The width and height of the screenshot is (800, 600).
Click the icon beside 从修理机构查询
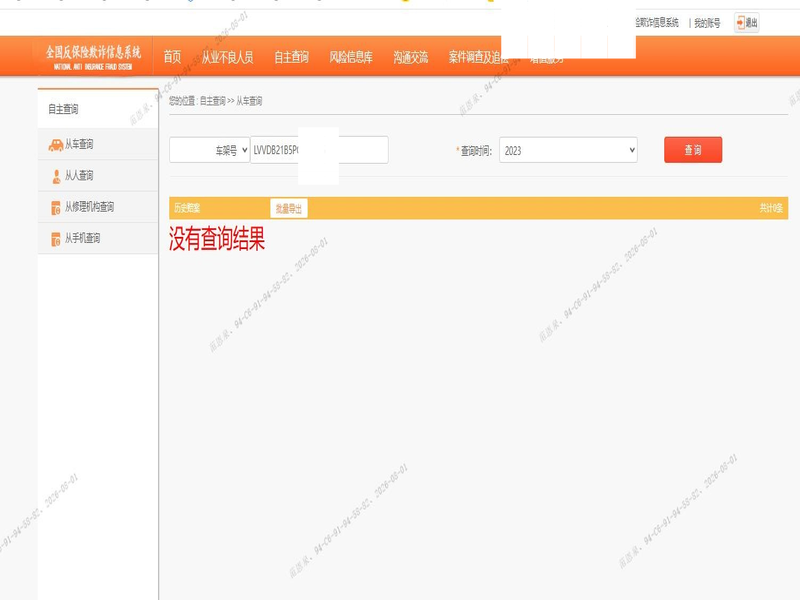[x=56, y=208]
